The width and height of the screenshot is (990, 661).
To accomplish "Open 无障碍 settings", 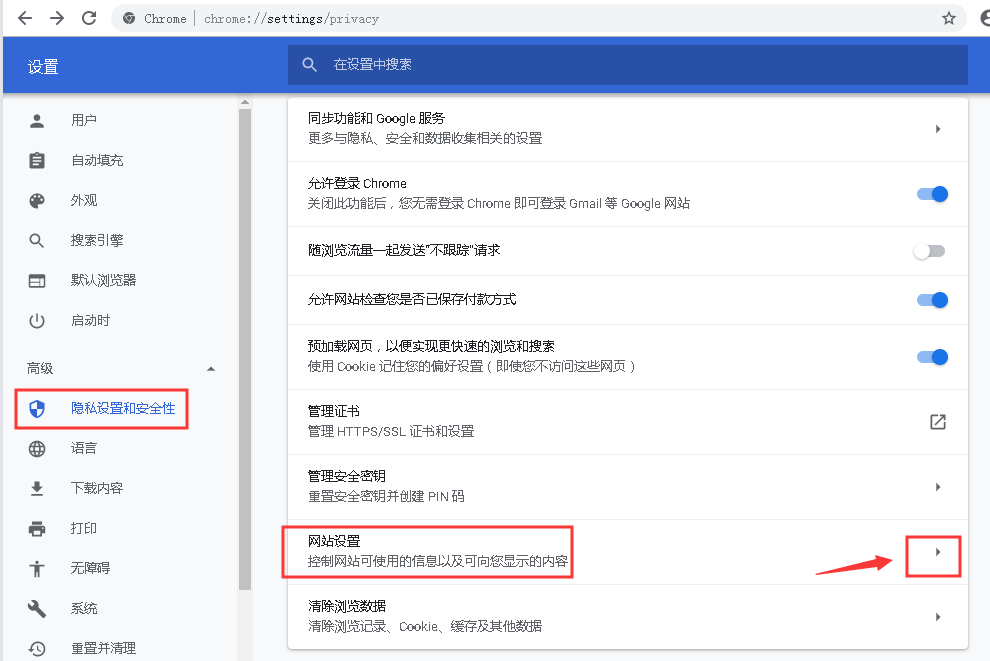I will [90, 568].
